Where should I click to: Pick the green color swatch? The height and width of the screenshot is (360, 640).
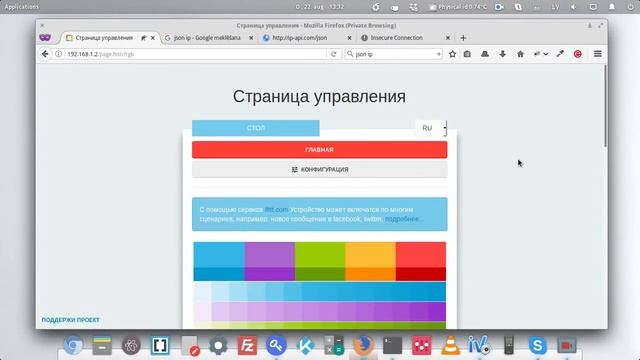click(x=320, y=255)
